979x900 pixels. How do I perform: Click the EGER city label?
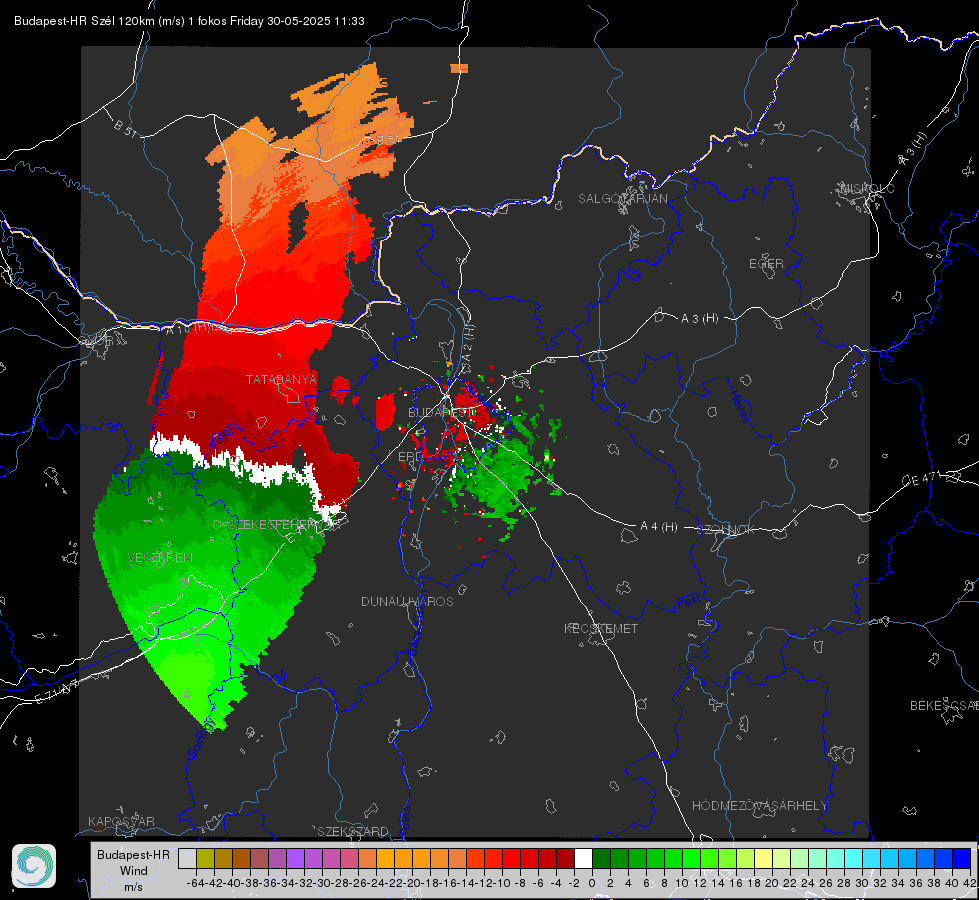pos(766,264)
